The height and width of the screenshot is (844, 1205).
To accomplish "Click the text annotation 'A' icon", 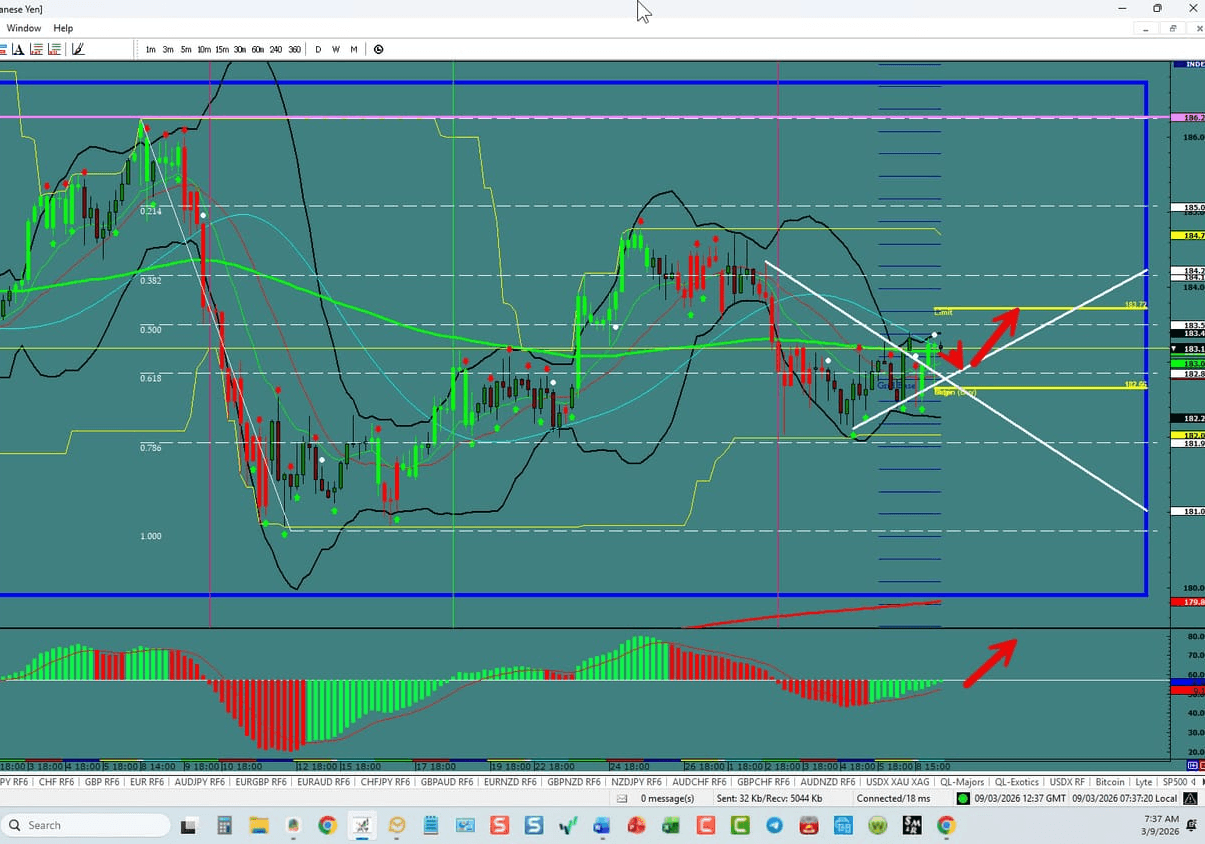I will 18,48.
